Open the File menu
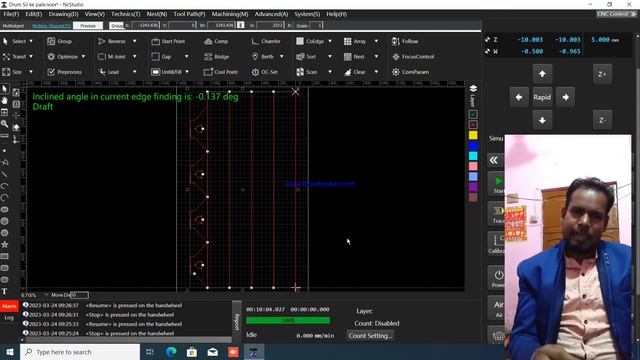640x360 pixels. (x=11, y=14)
